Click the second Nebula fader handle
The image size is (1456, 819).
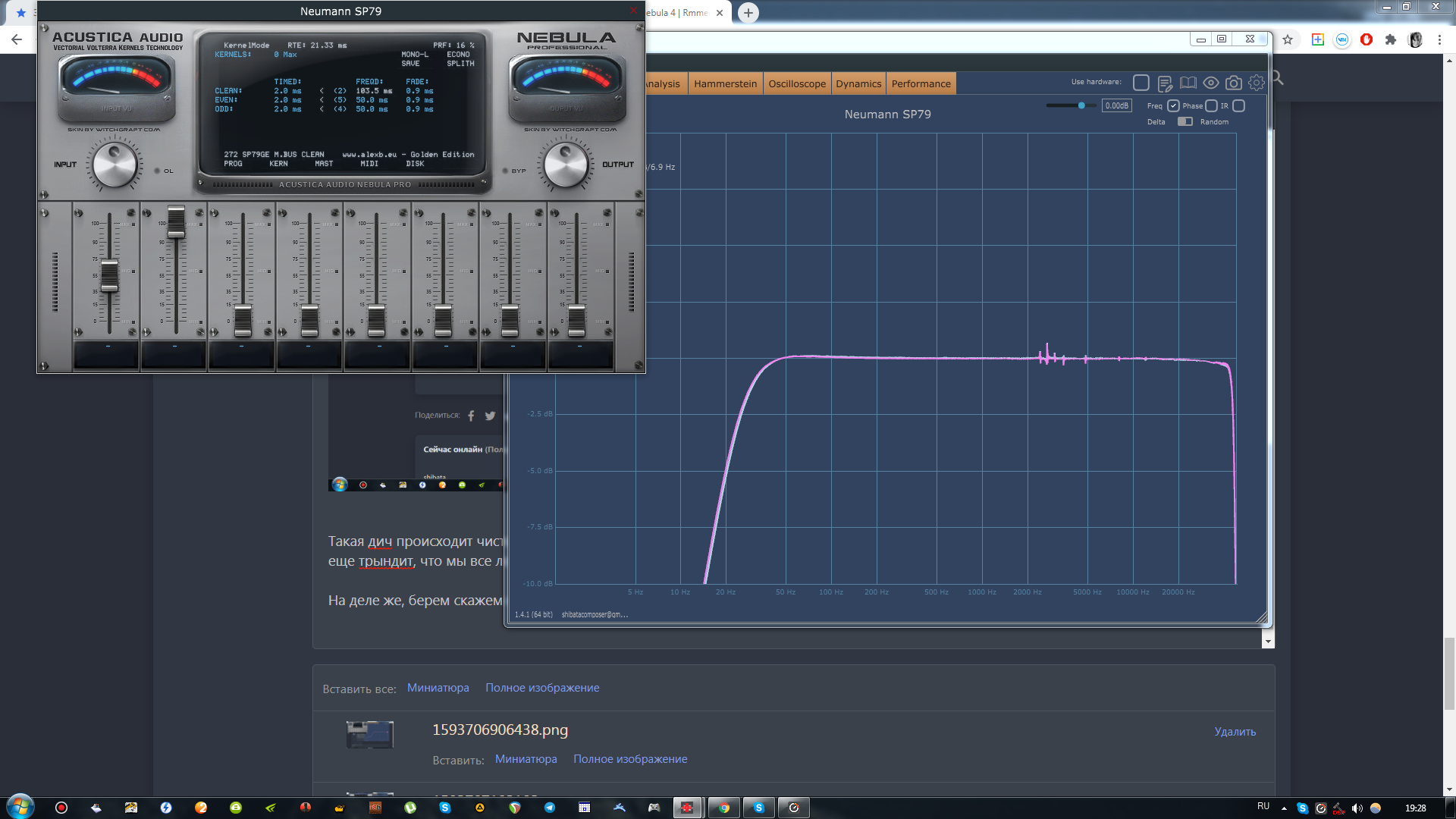coord(176,222)
